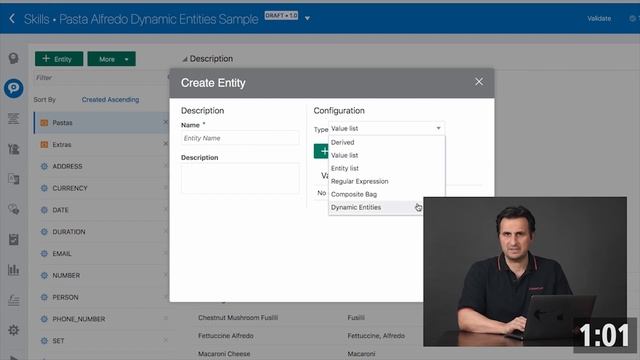Click Macaroni Cheese value row
Viewport: 640px width, 360px height.
[224, 353]
